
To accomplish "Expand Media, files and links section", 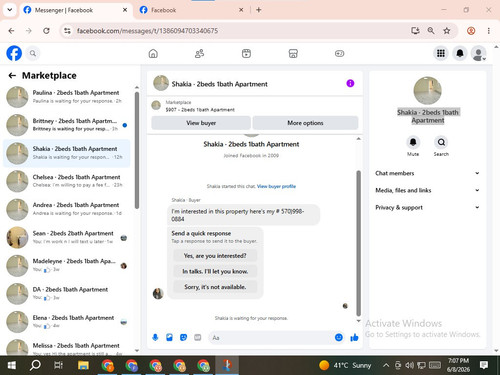I will pos(427,190).
